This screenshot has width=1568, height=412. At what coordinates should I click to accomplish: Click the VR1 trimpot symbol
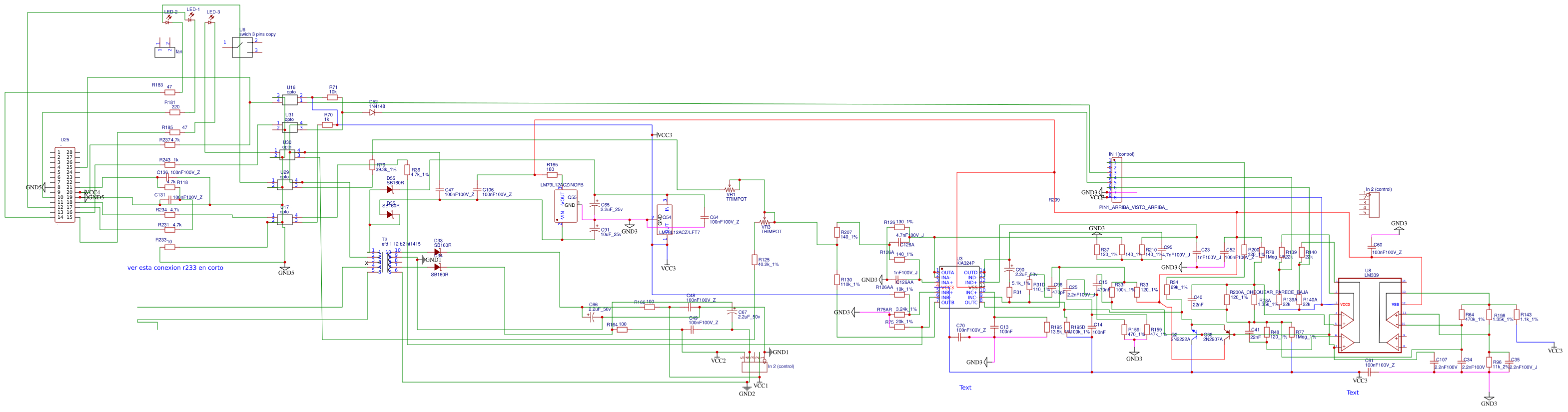[729, 190]
